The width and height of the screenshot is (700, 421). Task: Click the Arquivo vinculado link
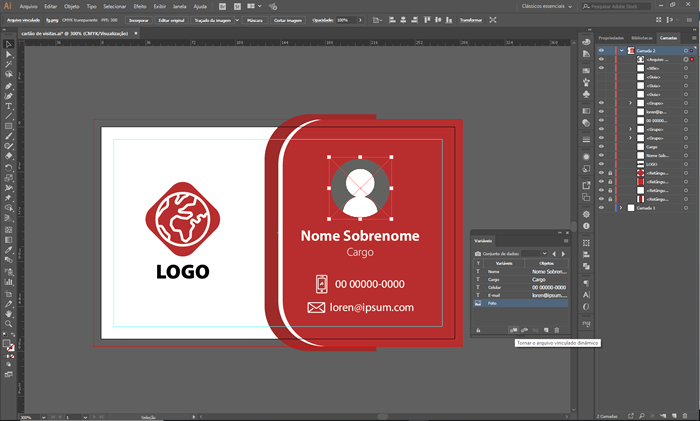click(x=23, y=20)
